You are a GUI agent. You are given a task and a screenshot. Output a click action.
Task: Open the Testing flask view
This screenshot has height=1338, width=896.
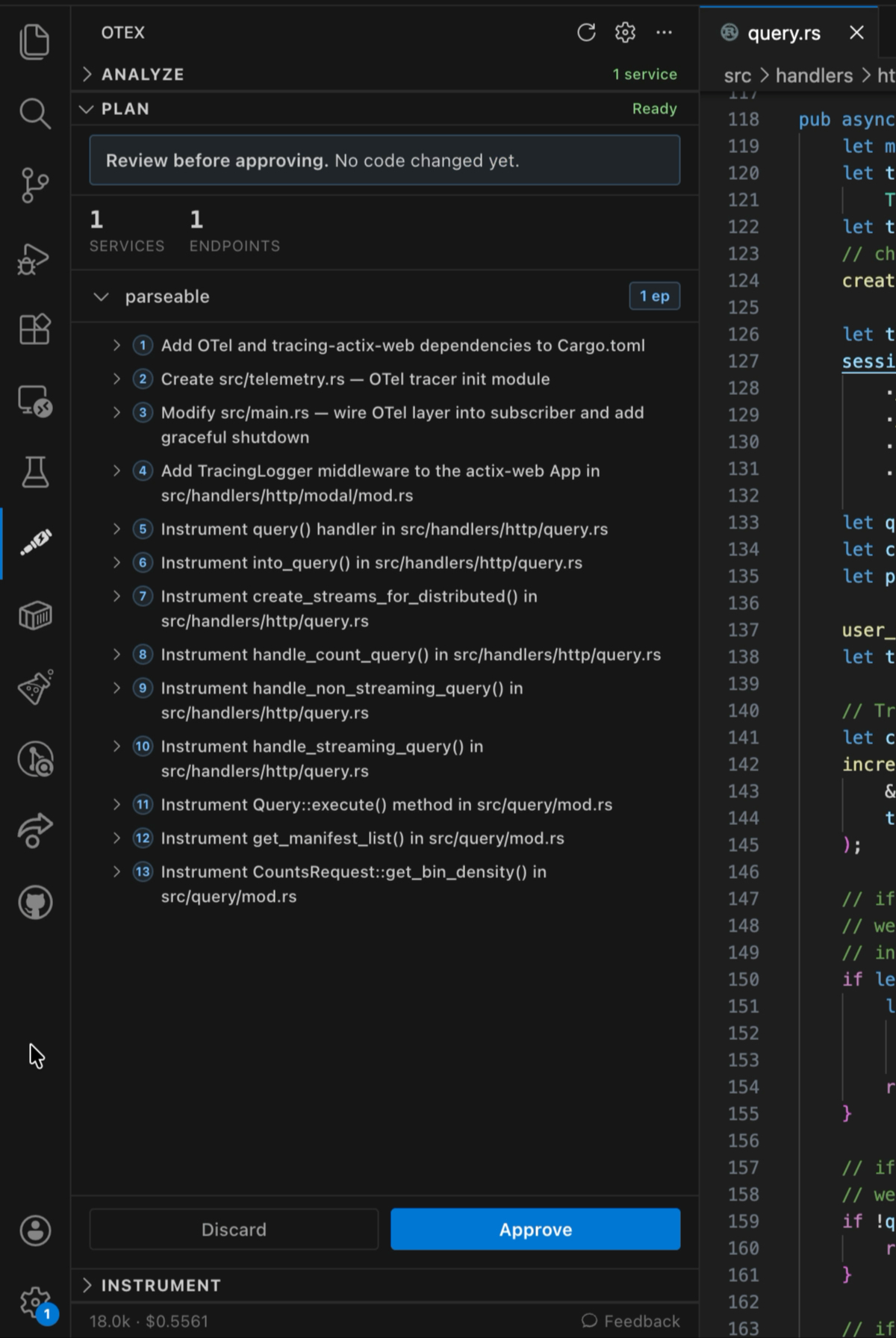point(34,472)
